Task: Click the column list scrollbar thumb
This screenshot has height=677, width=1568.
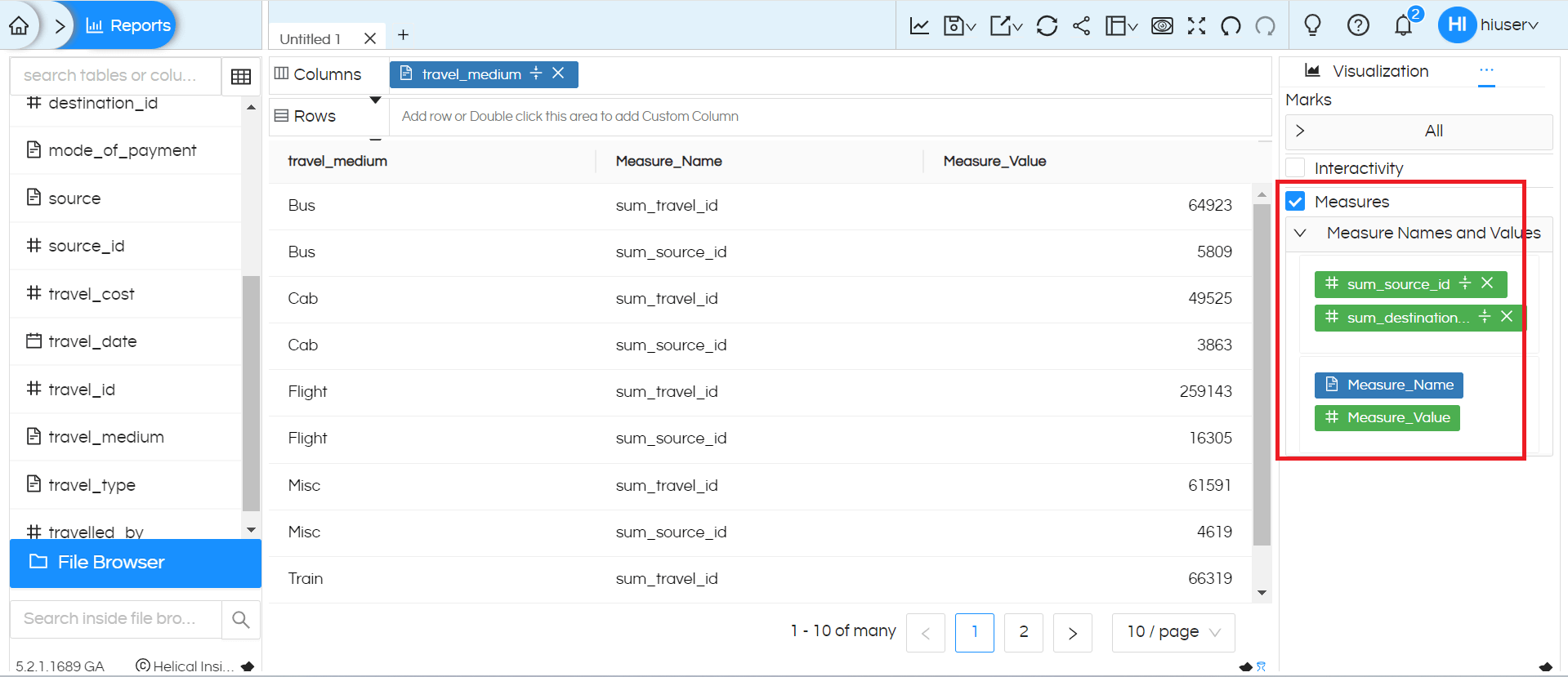Action: pos(251,393)
